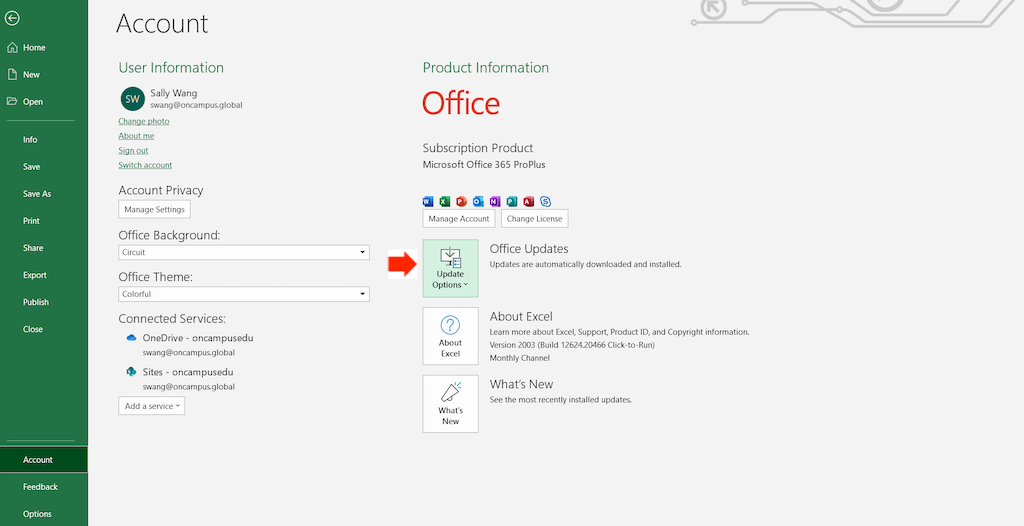Click the Sally Wang user name
The width and height of the screenshot is (1024, 526).
(174, 93)
